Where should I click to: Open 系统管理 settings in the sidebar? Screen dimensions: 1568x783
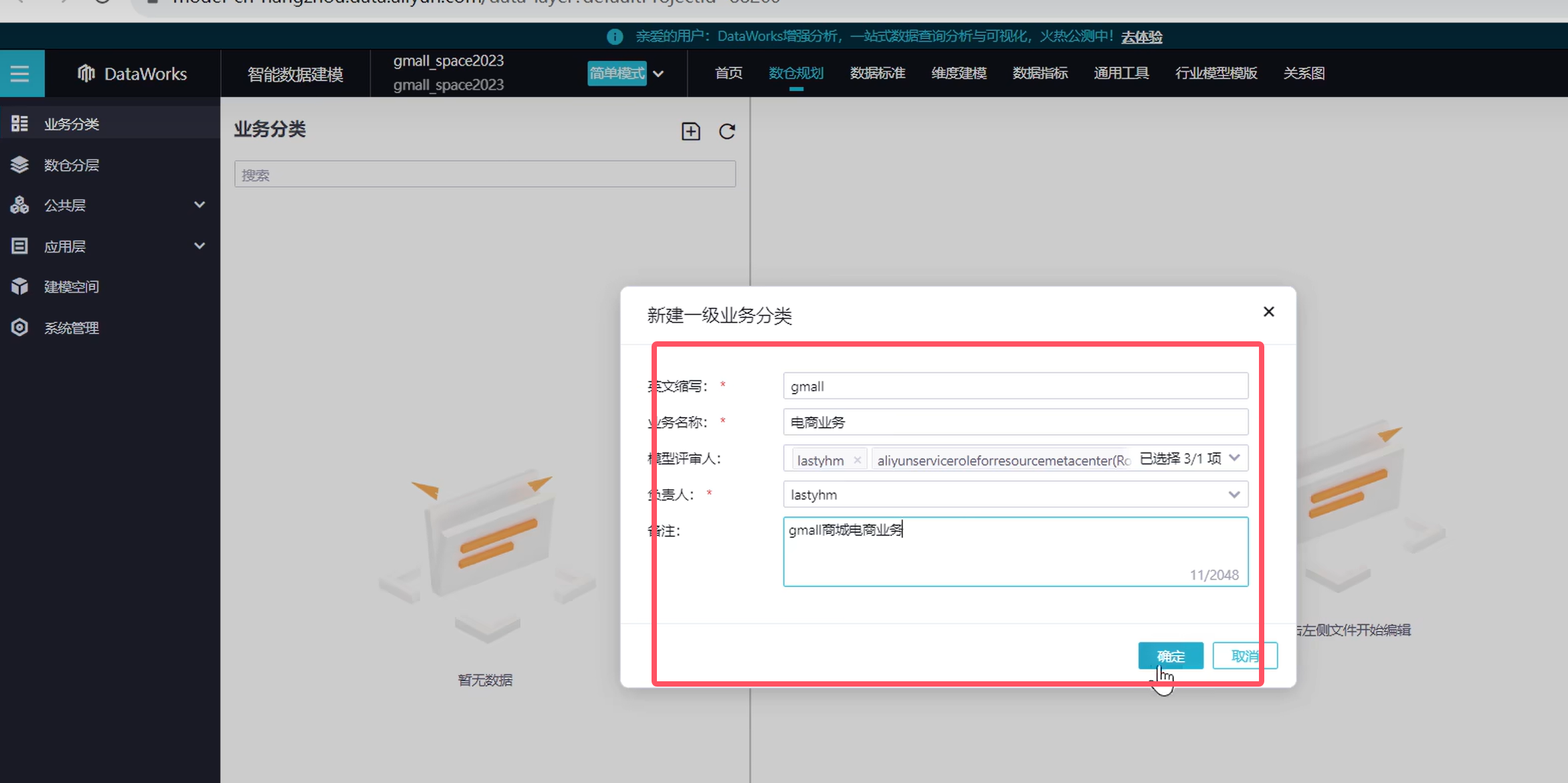coord(72,328)
